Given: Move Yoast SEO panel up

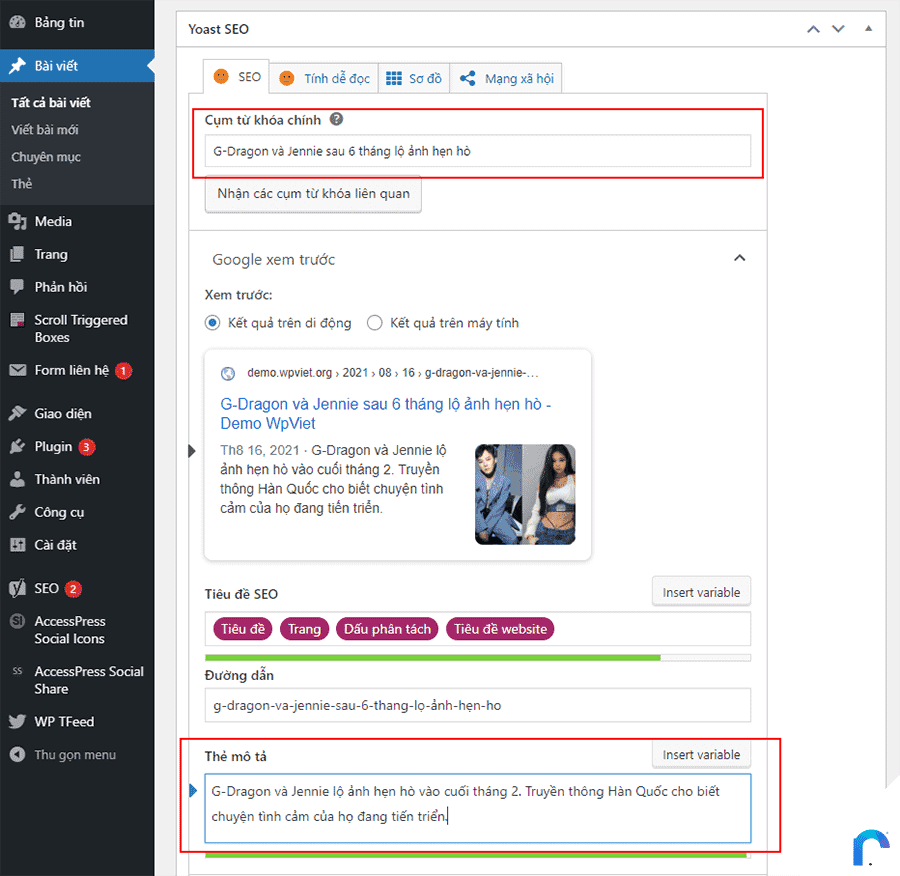Looking at the screenshot, I should (813, 29).
